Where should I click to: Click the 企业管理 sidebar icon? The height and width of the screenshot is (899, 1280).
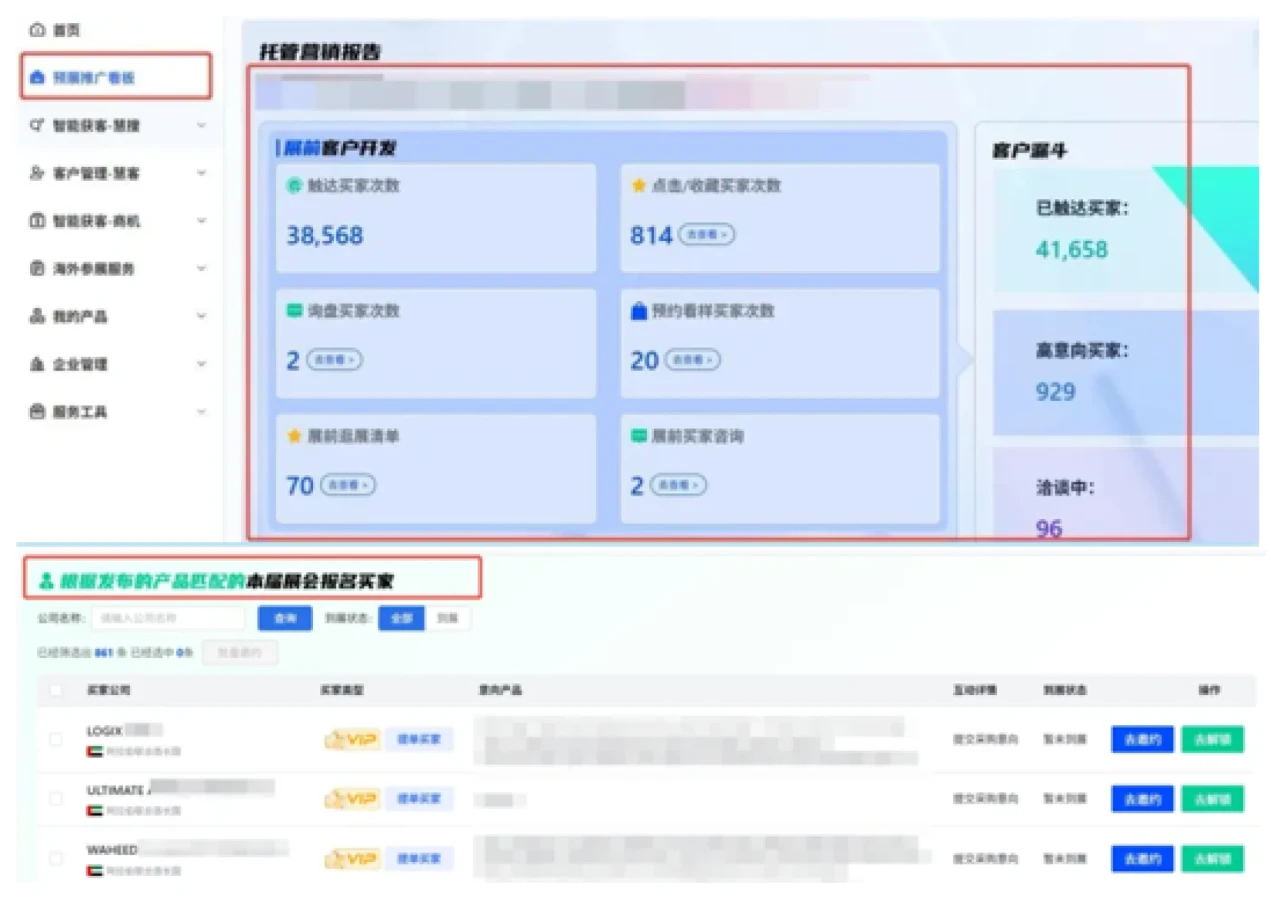38,364
